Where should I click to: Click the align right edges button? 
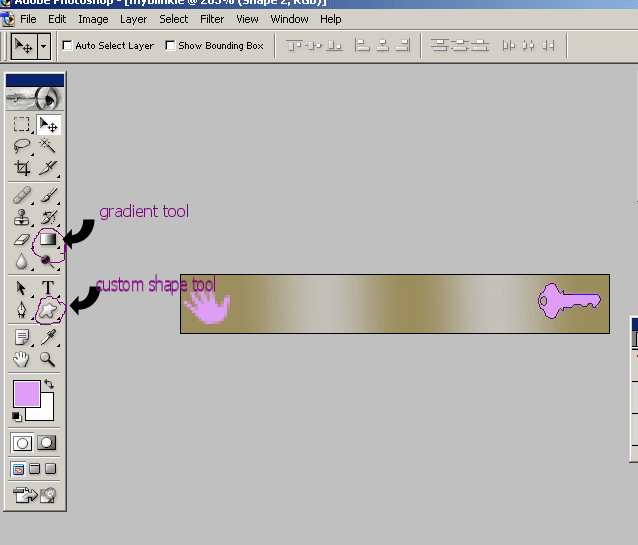click(402, 45)
